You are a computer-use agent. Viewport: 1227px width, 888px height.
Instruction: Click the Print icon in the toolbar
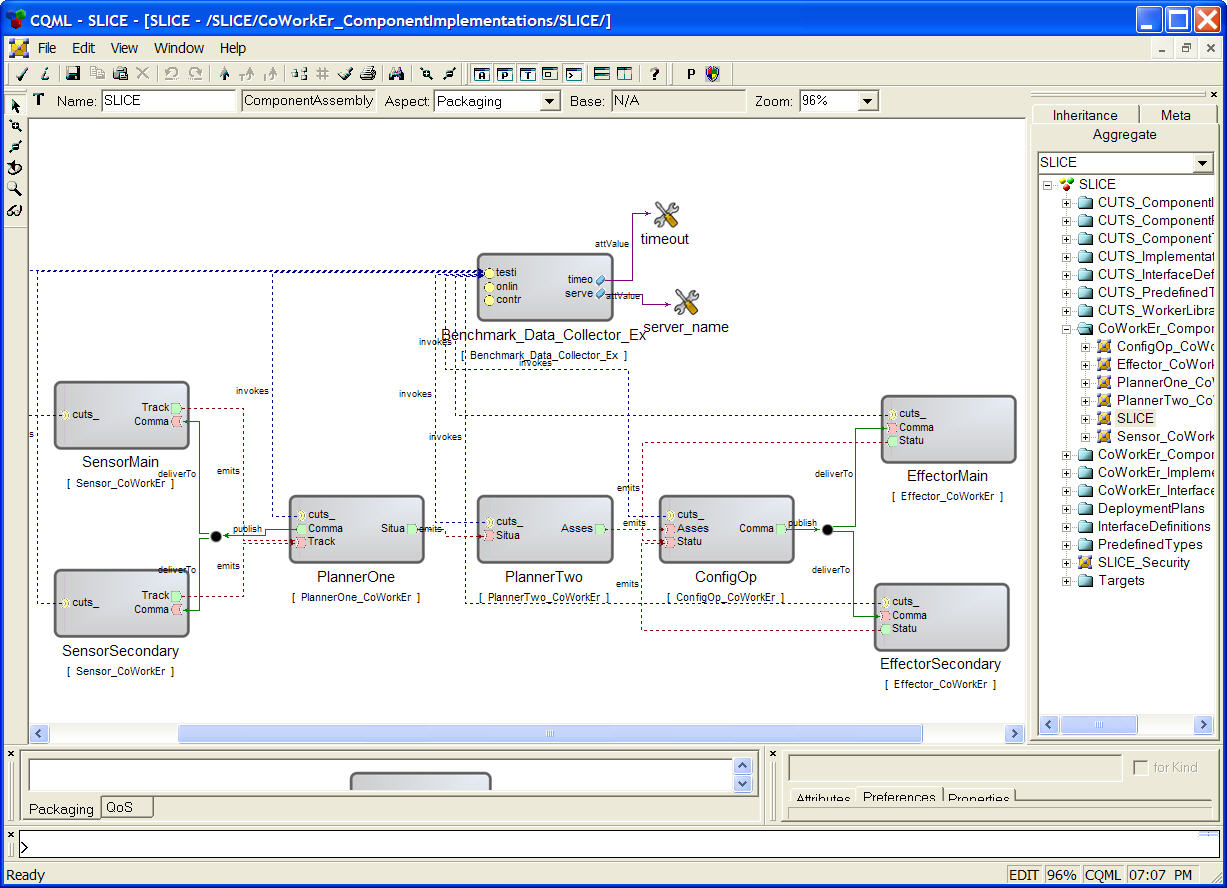[368, 73]
